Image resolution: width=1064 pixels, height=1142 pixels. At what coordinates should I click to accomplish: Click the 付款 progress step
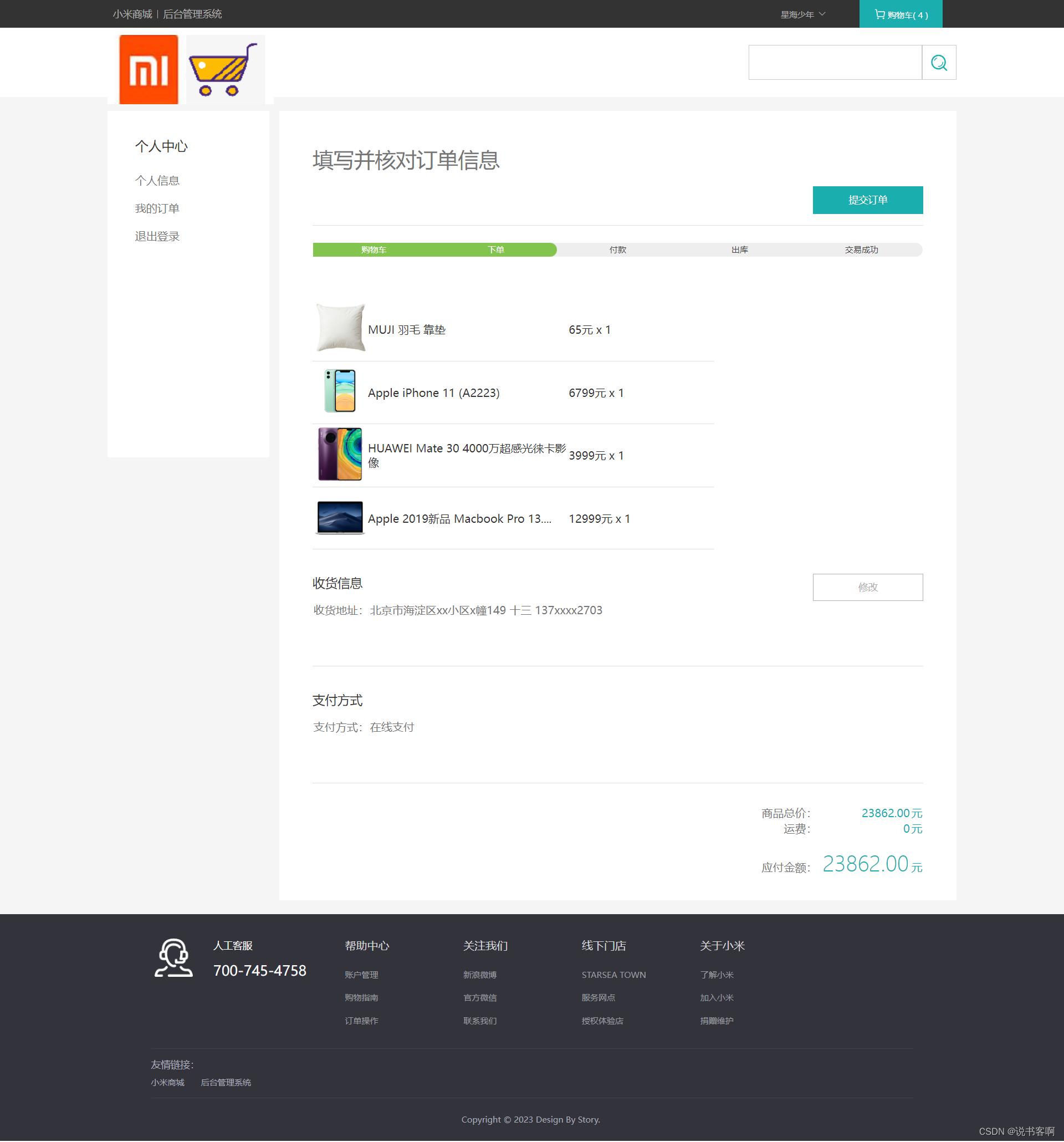617,250
